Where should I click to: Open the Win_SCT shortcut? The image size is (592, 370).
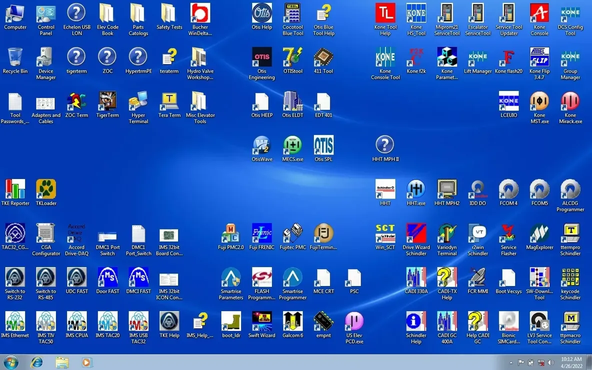coord(385,236)
